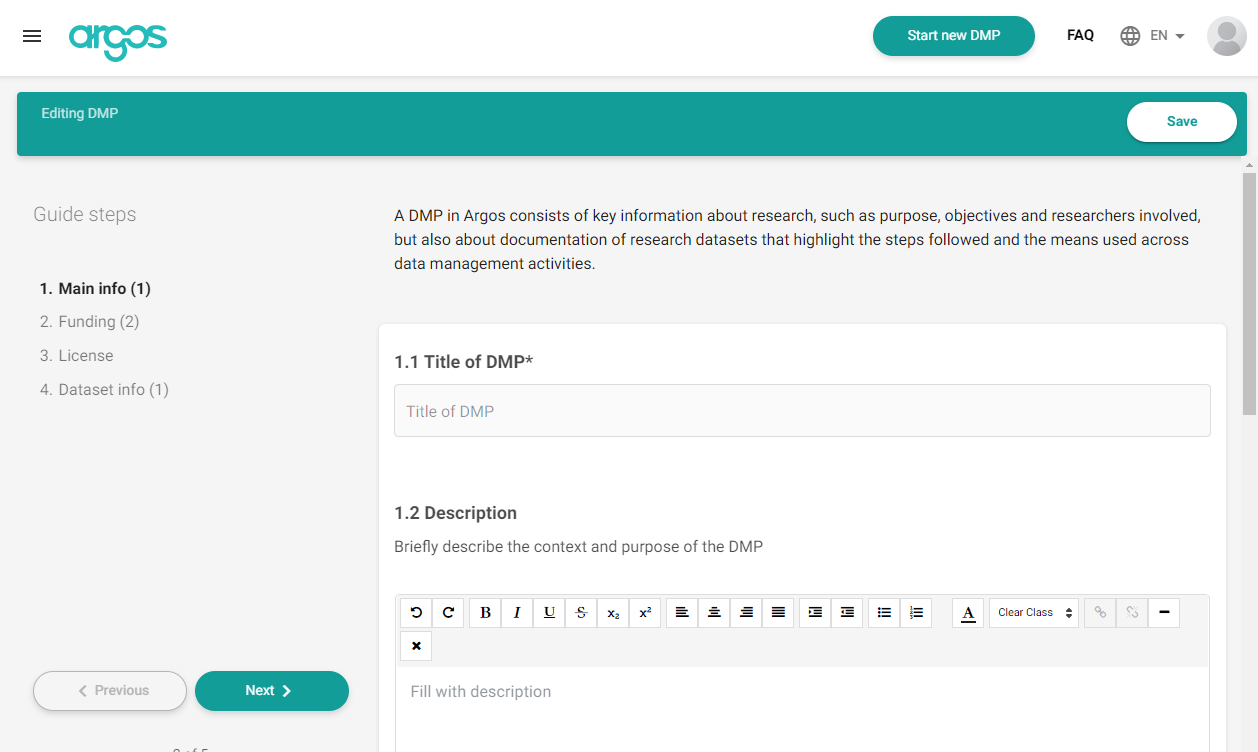Click the indent icon in the toolbar
1258x752 pixels.
pos(813,612)
